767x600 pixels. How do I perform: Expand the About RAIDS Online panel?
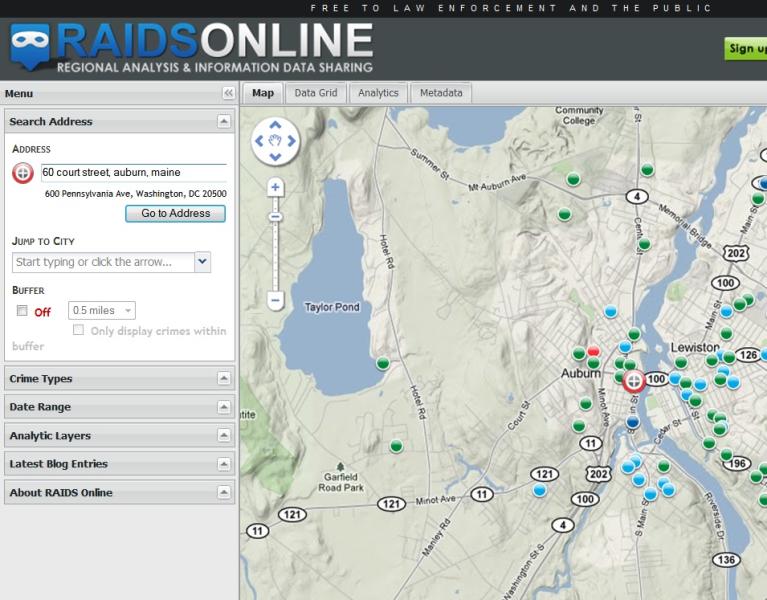[224, 492]
